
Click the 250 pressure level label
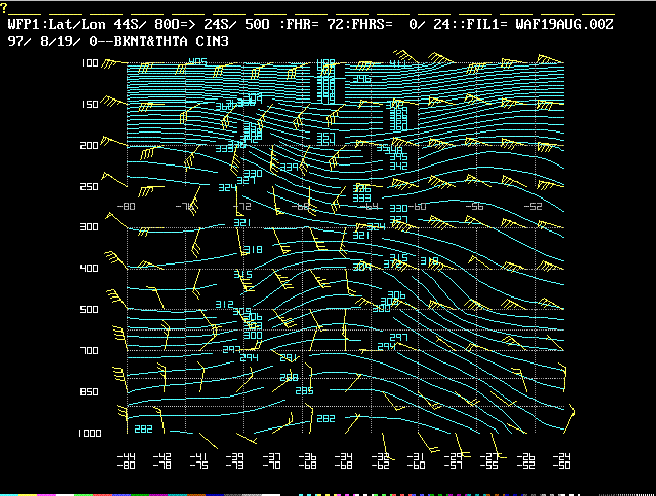[89, 187]
